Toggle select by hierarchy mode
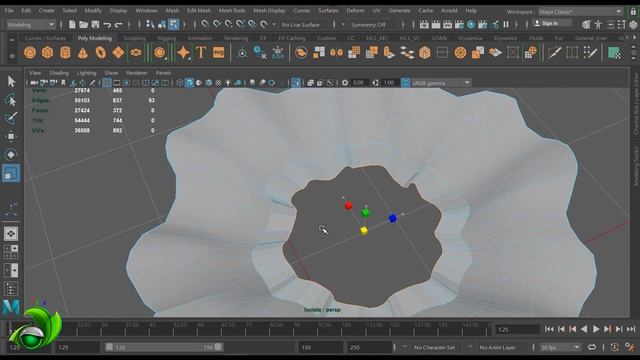Viewport: 640px width, 360px height. click(150, 24)
